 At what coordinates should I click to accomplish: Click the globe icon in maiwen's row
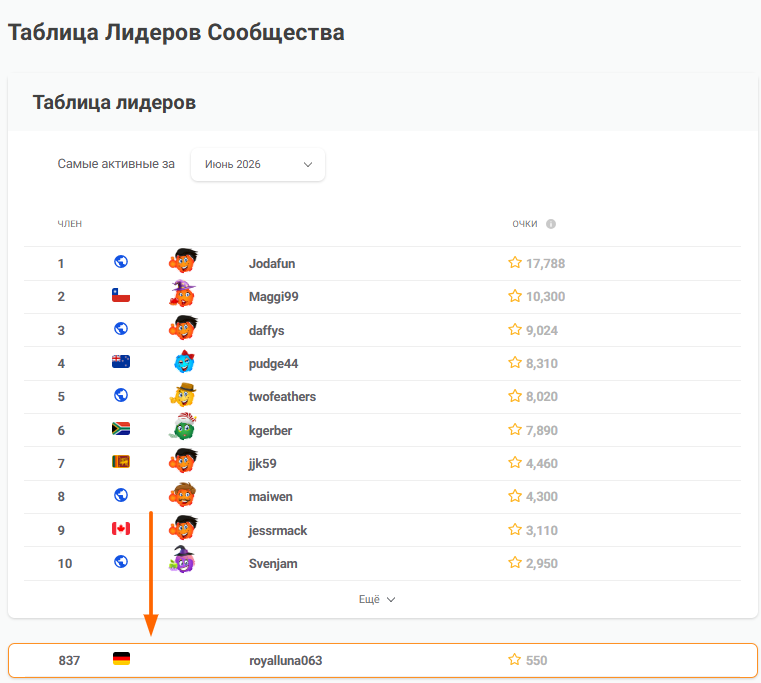[x=121, y=495]
